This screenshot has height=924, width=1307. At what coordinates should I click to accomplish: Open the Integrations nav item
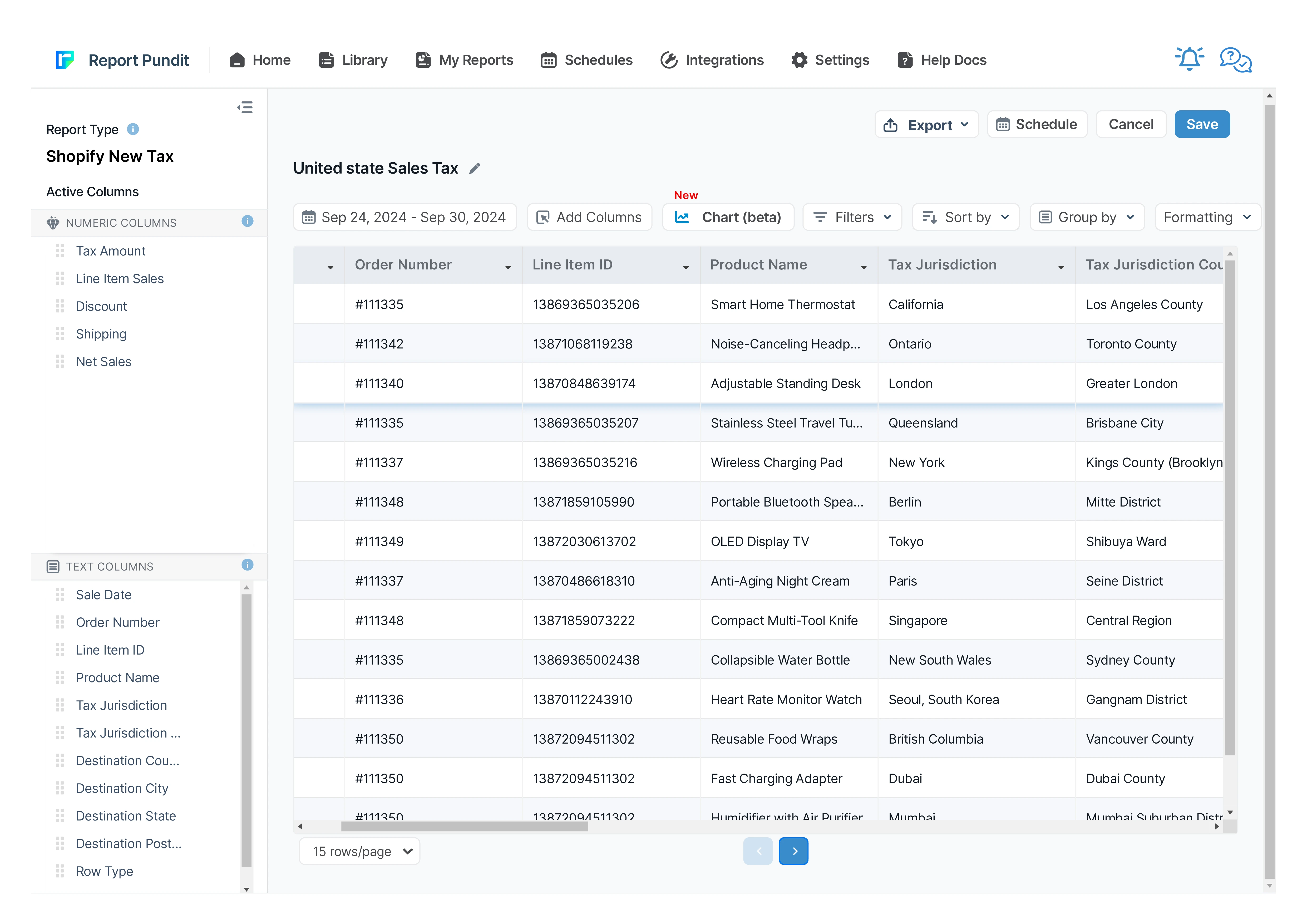[712, 60]
